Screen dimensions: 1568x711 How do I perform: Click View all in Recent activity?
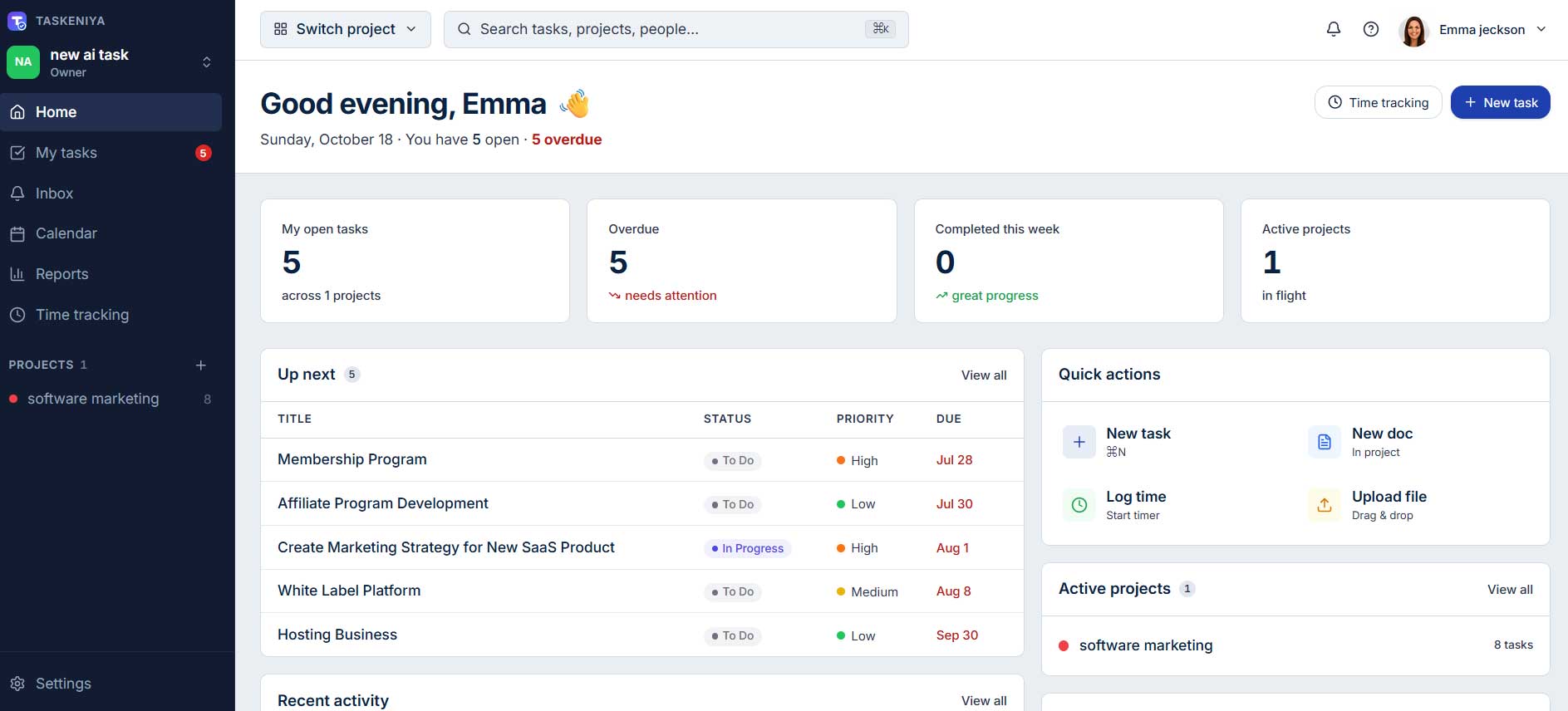pyautogui.click(x=984, y=701)
